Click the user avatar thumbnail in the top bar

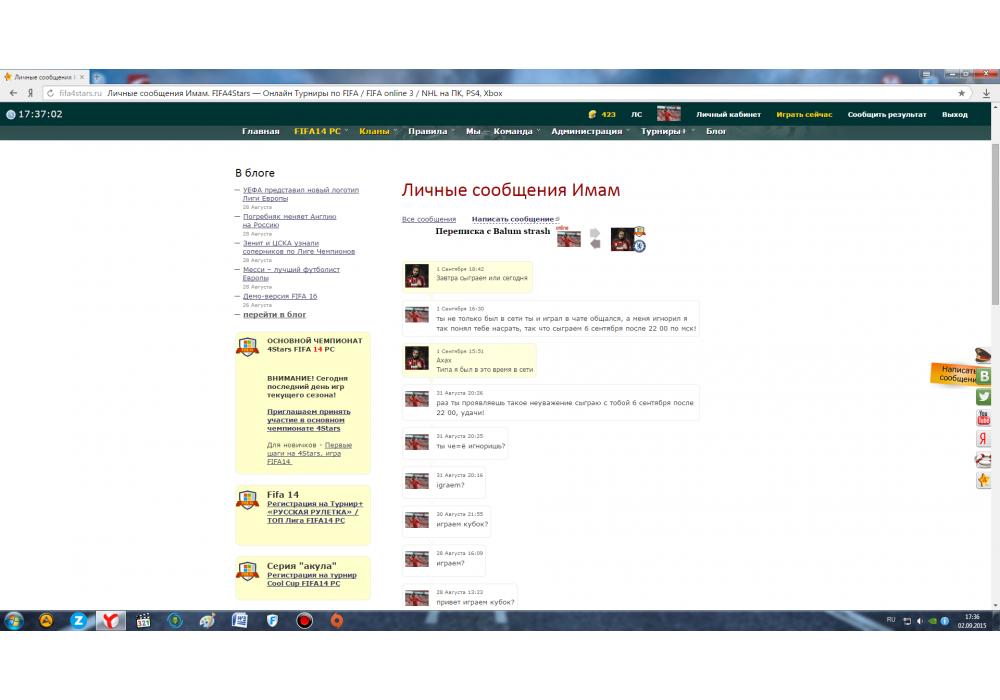668,114
